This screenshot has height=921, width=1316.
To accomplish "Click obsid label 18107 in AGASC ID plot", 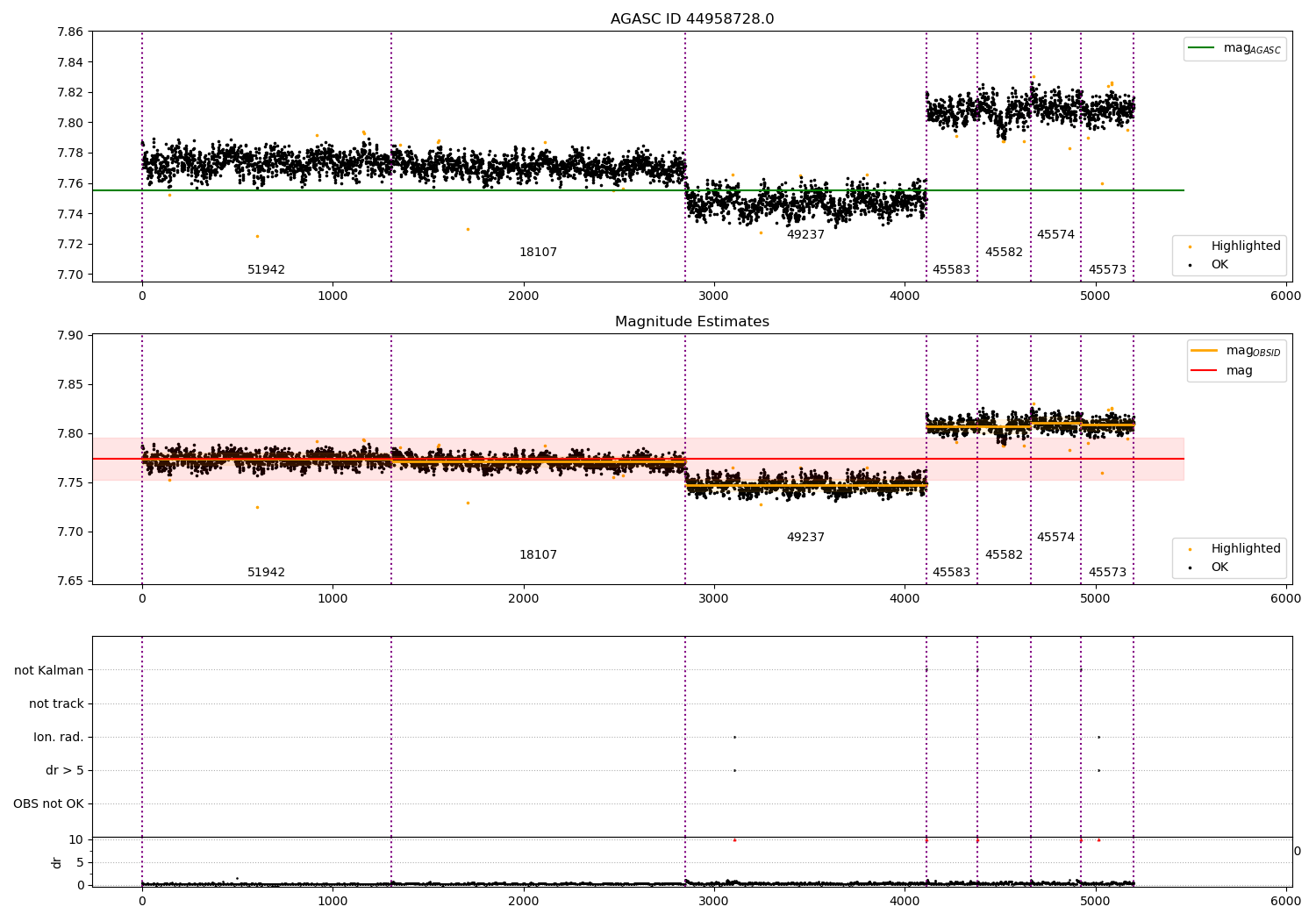I will tap(538, 253).
